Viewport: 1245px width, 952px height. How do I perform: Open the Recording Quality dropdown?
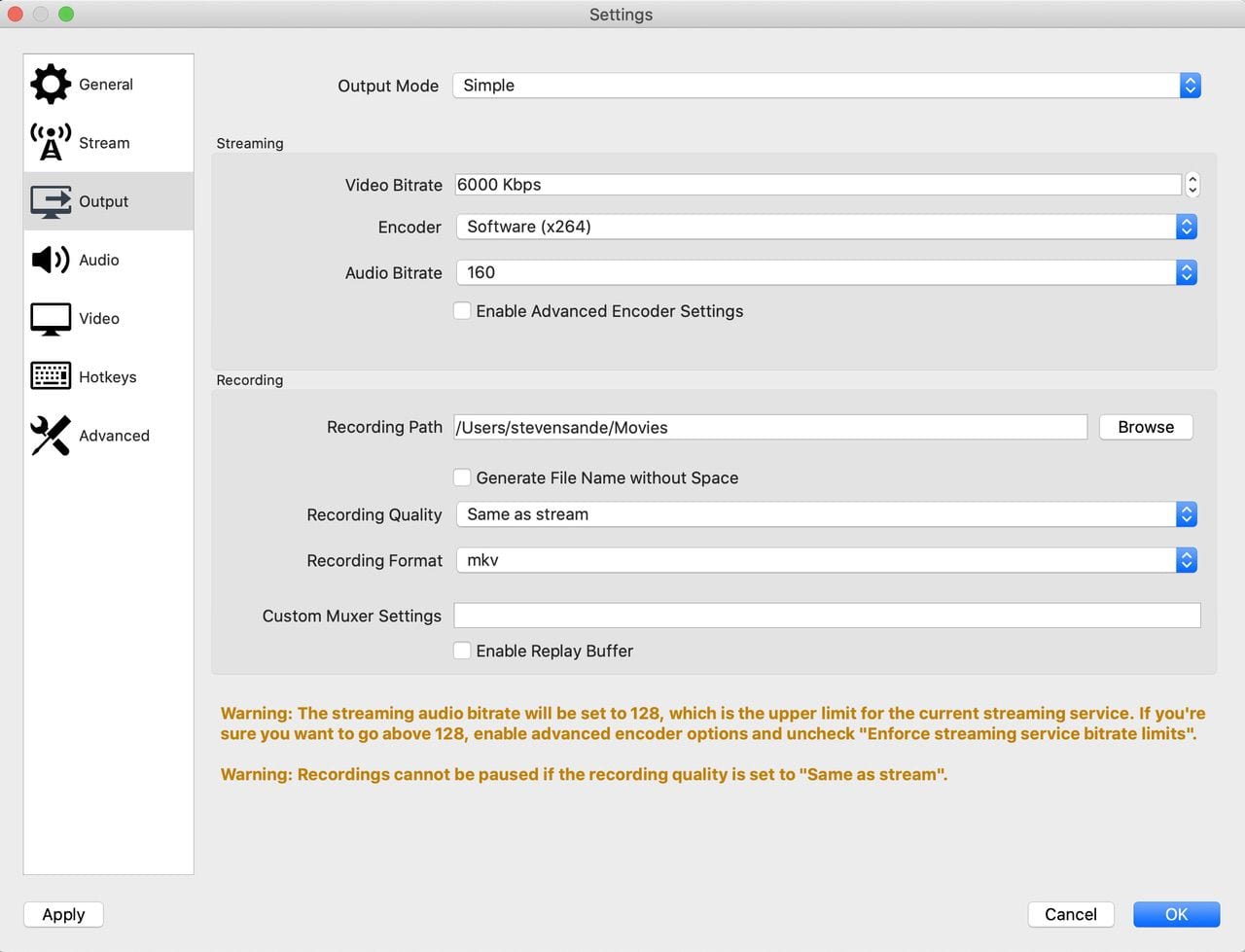click(826, 514)
